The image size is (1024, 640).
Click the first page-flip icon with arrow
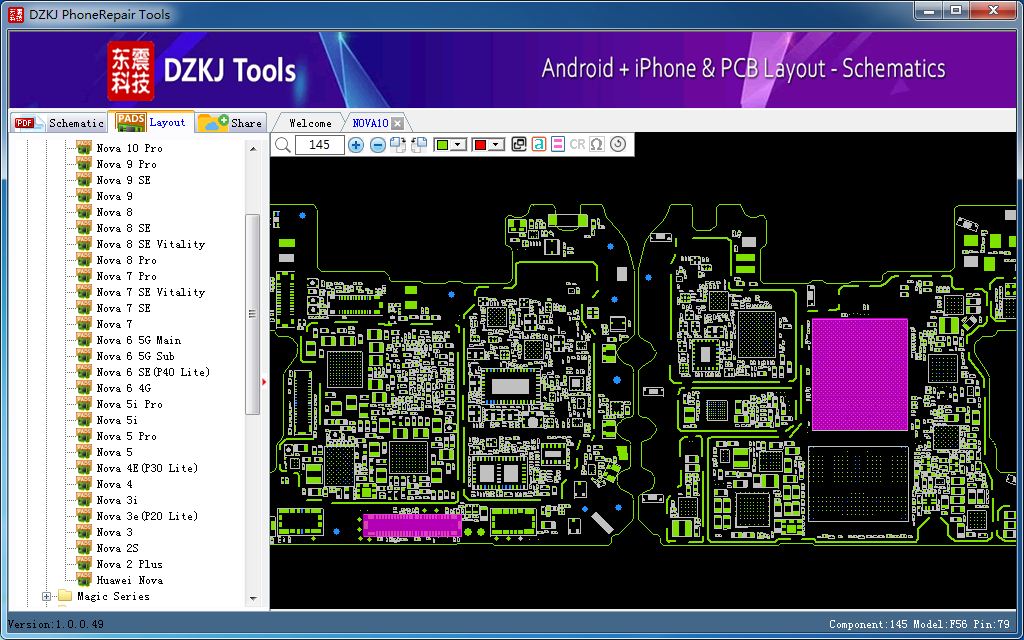coord(398,144)
